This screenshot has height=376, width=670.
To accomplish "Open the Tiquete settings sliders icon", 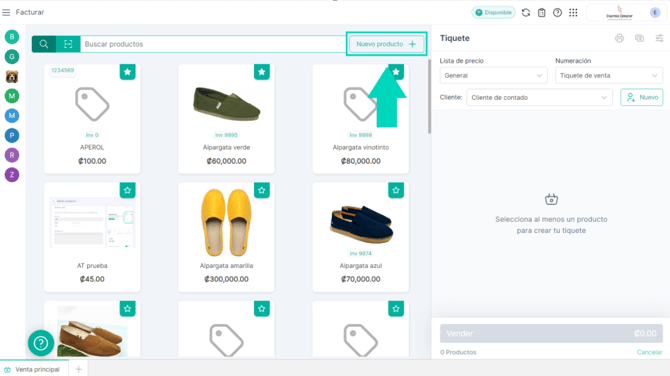I will (659, 38).
